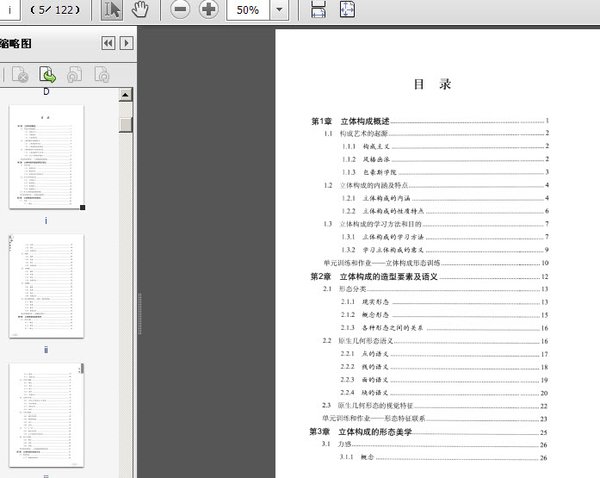The width and height of the screenshot is (600, 478).
Task: Click the extract pages green arrow icon
Action: [x=47, y=74]
